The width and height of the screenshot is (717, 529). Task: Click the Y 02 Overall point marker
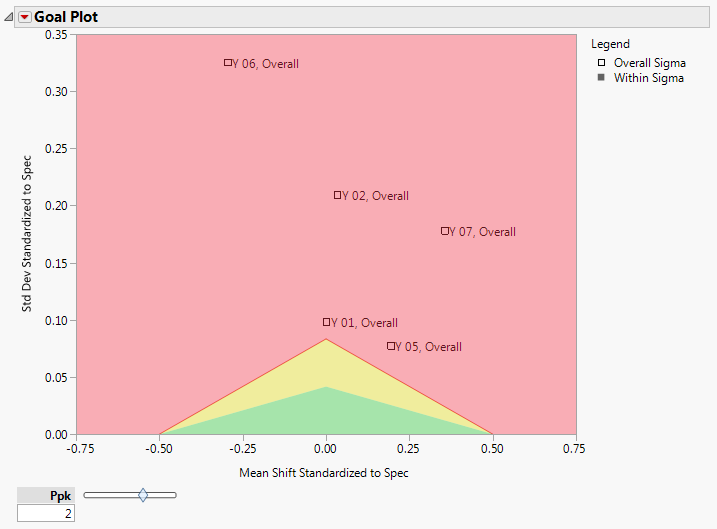coord(338,195)
